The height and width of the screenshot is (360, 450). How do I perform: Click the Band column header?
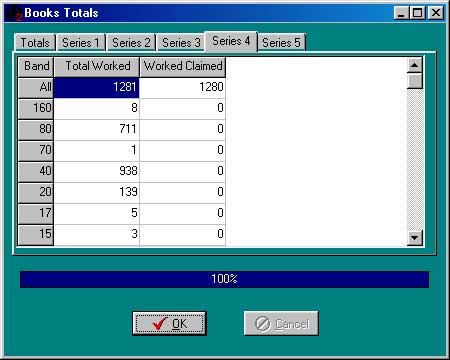[x=36, y=67]
